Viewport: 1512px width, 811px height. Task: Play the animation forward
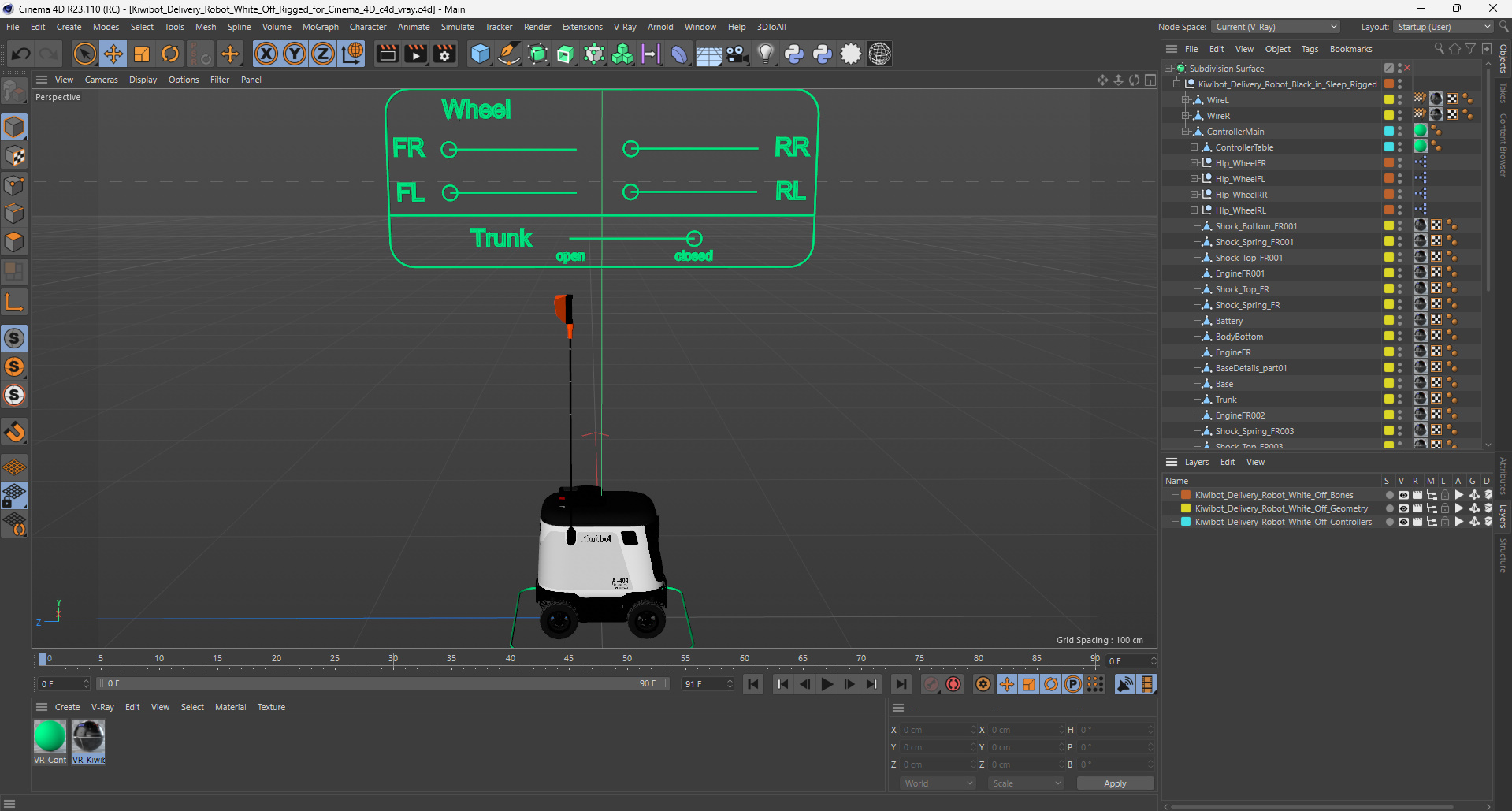827,684
